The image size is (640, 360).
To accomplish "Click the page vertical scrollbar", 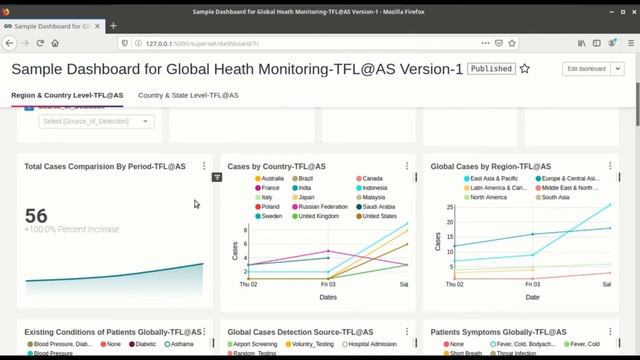I will point(637,104).
